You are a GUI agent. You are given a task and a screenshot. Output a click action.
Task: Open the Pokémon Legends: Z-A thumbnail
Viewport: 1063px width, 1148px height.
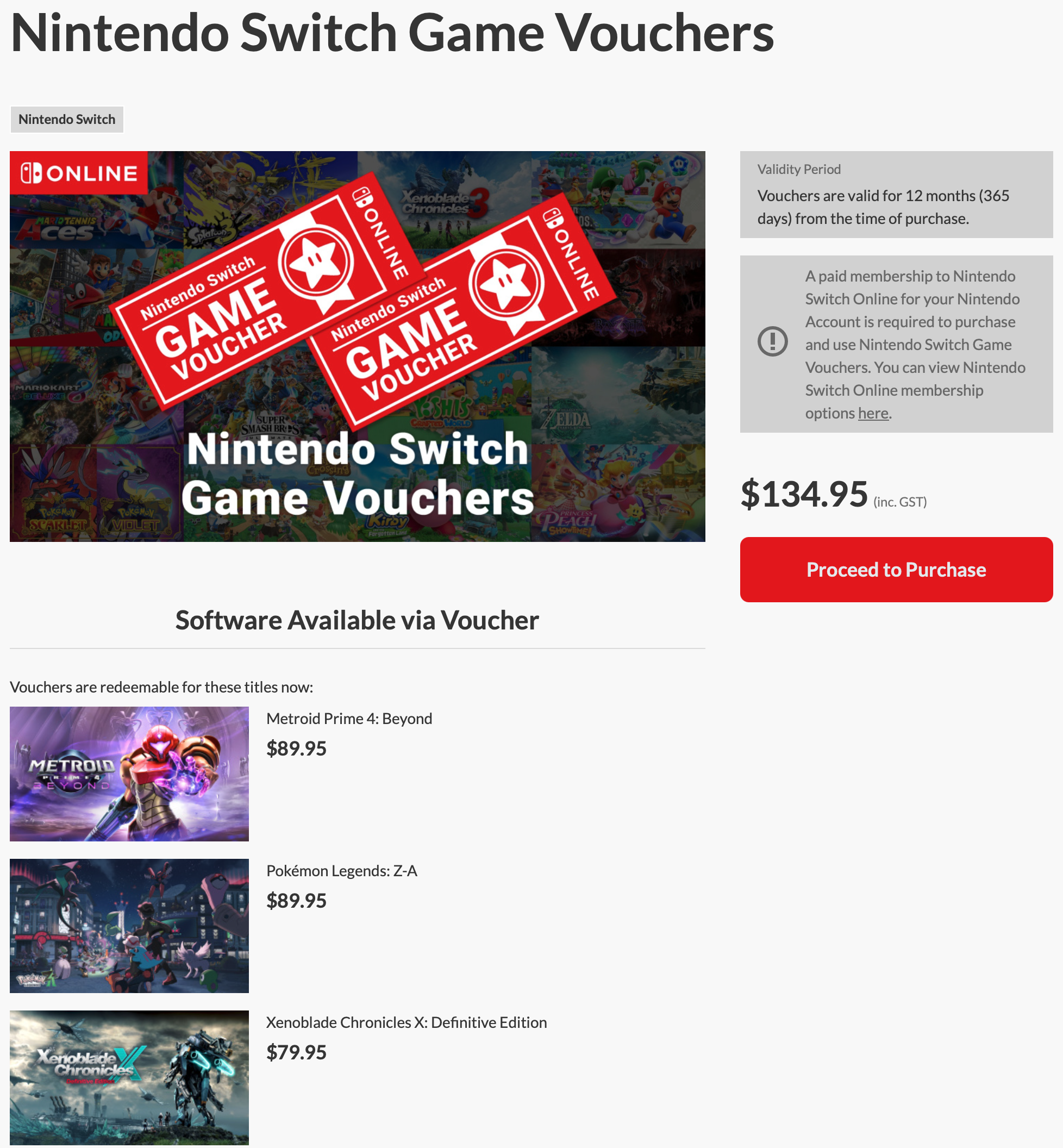point(129,925)
